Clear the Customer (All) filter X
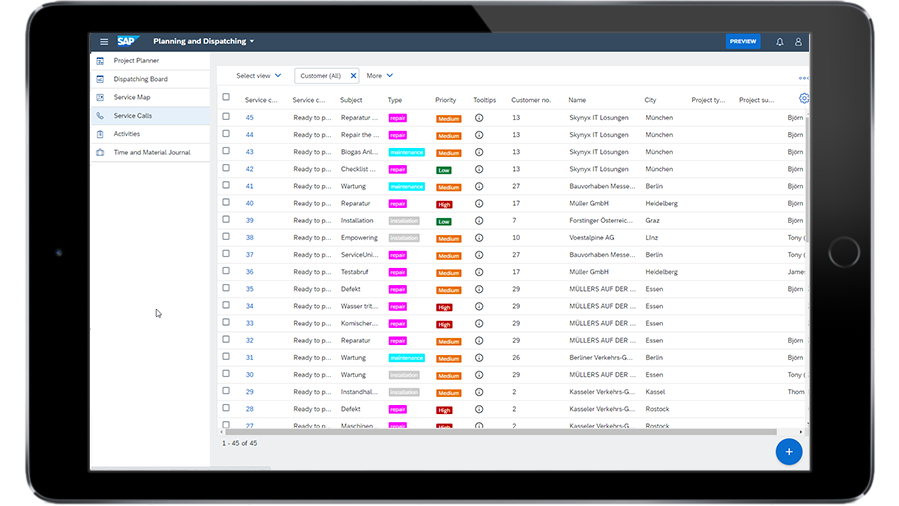Screen dimensions: 899x506 coord(352,76)
